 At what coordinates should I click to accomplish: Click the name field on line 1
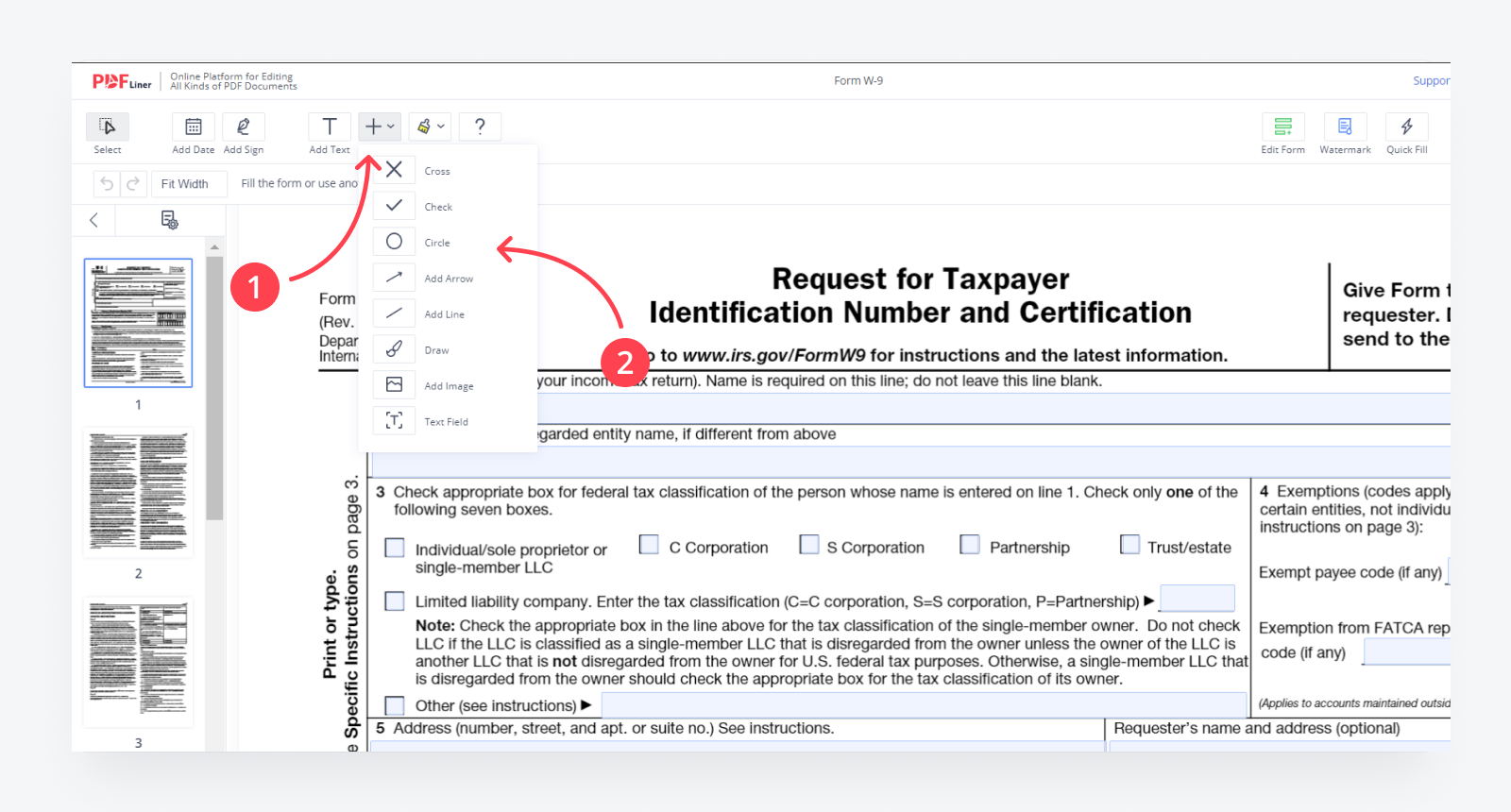993,409
